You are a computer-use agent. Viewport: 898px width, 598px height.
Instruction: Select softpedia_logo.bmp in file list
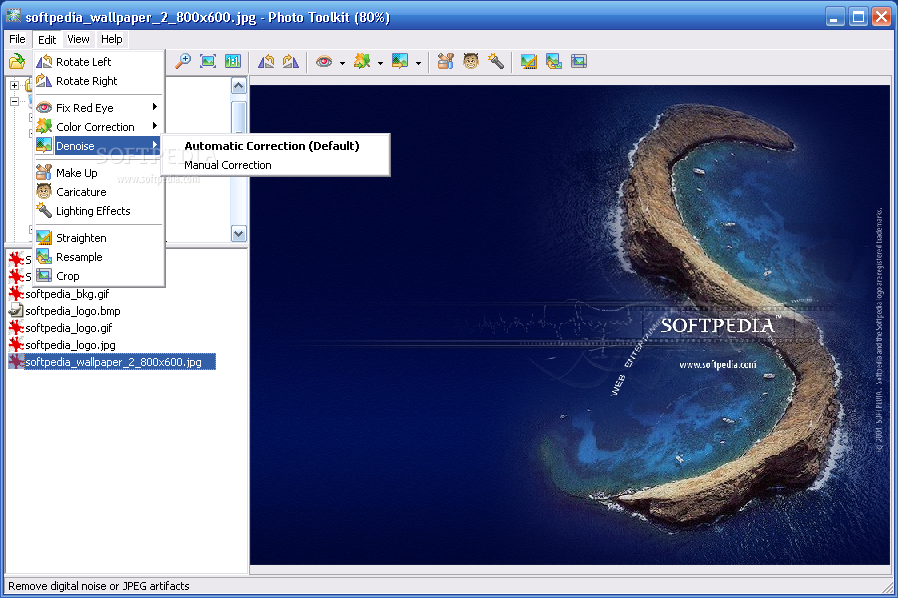tap(73, 311)
